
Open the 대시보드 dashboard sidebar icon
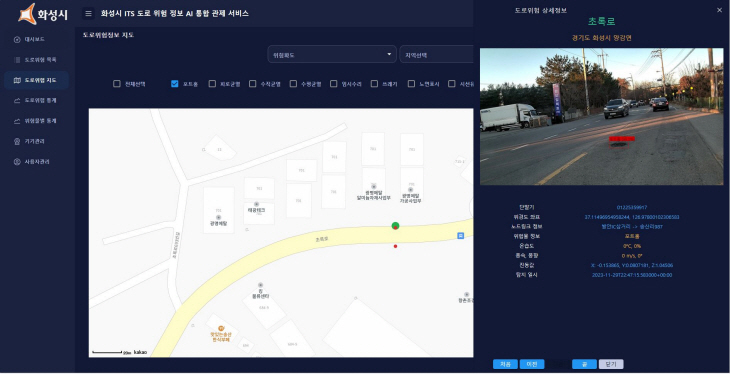(x=17, y=40)
